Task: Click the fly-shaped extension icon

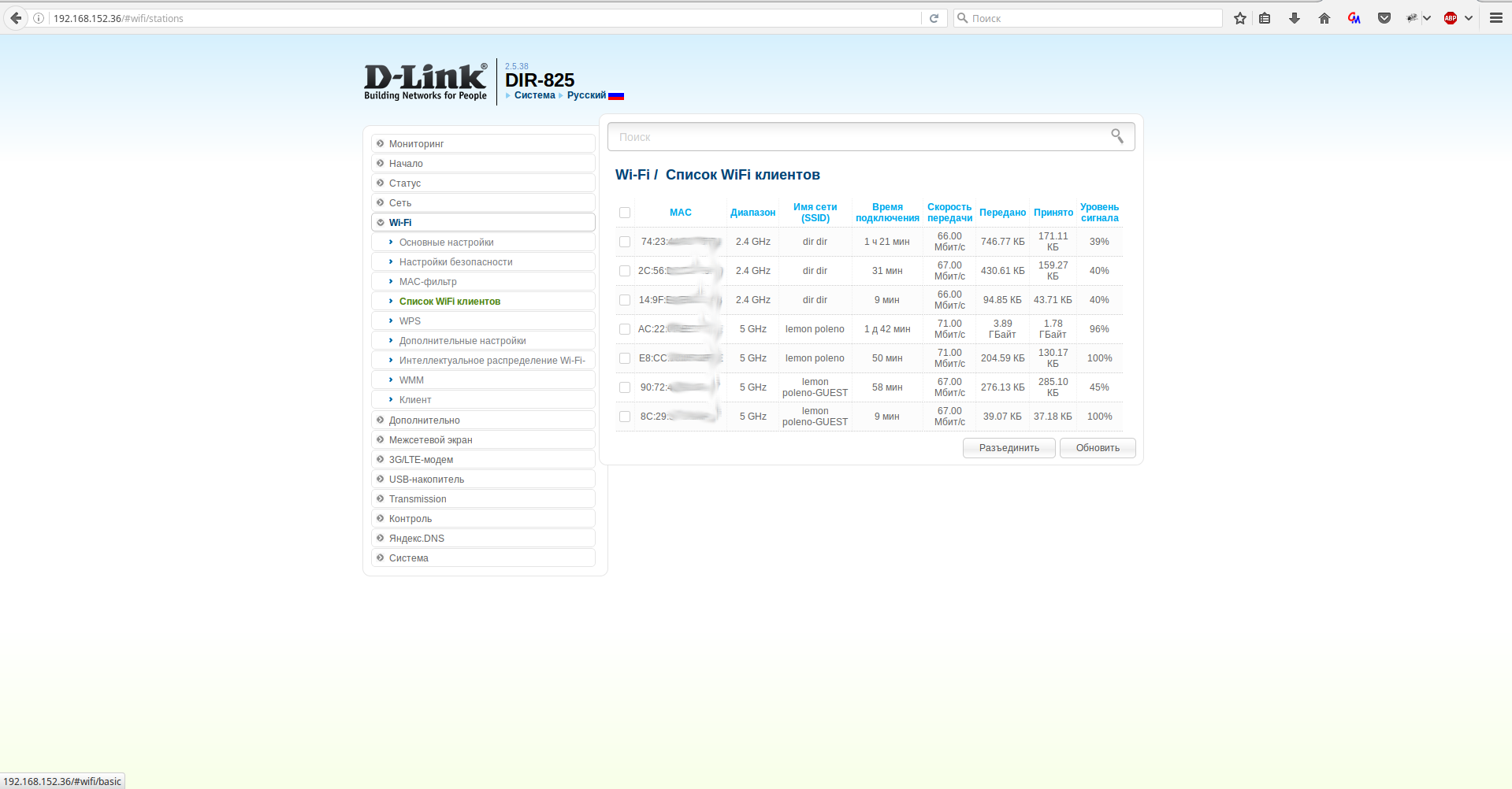Action: coord(1412,18)
